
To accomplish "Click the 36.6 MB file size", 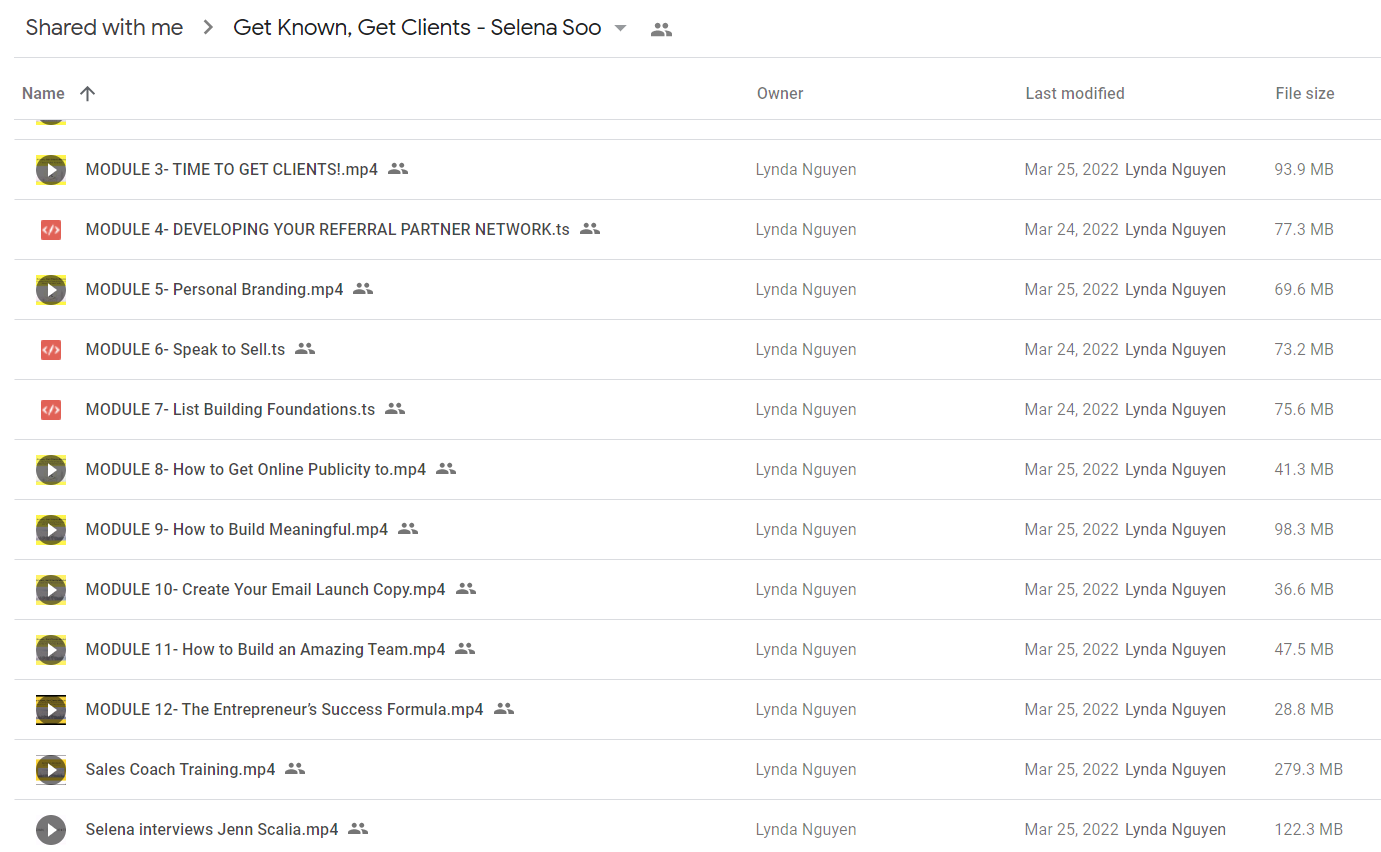I will click(x=1304, y=590).
